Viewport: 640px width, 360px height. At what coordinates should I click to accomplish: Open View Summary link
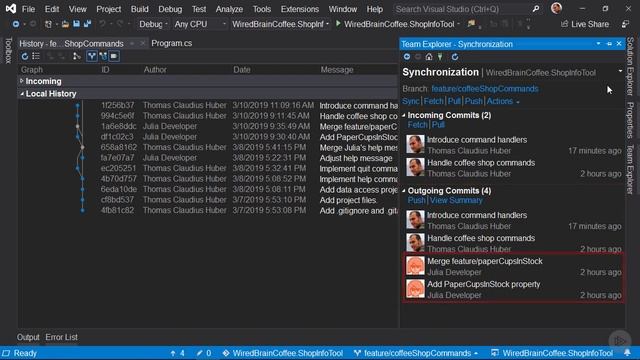pyautogui.click(x=456, y=200)
